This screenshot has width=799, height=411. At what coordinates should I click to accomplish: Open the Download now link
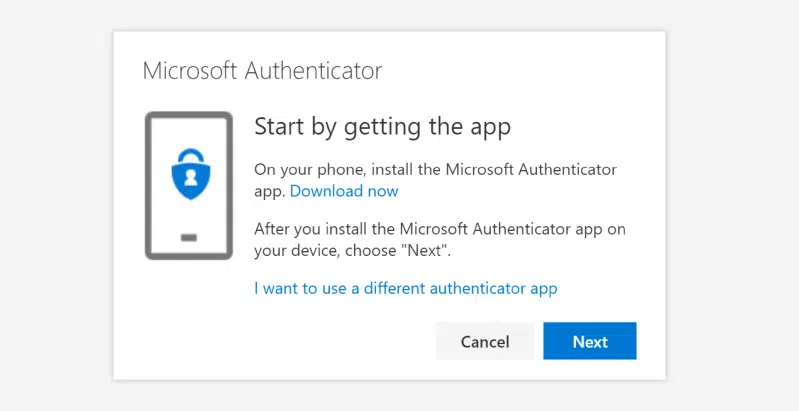(344, 191)
